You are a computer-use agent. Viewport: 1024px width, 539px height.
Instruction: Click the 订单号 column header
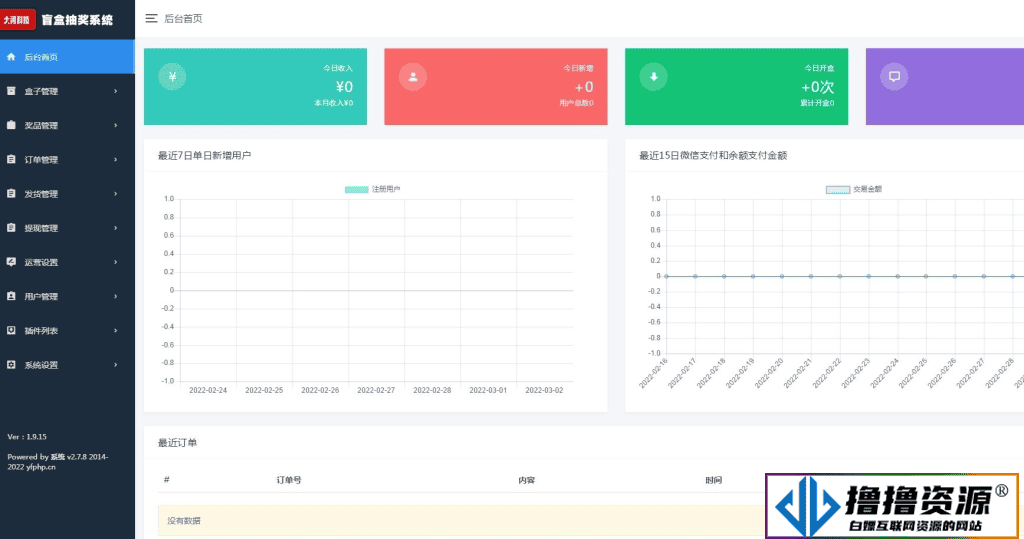289,480
